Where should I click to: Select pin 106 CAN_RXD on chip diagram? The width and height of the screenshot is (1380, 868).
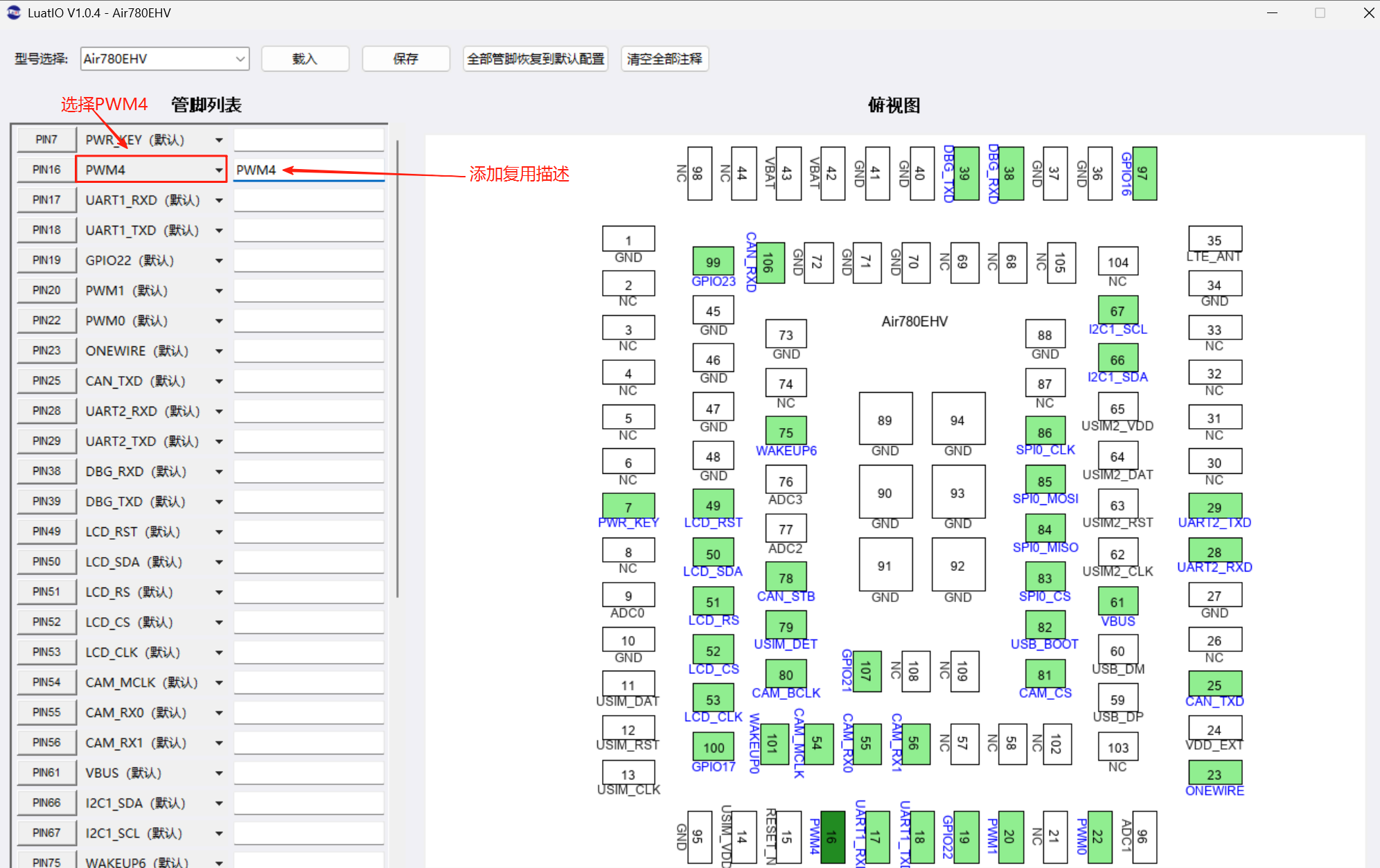point(770,263)
